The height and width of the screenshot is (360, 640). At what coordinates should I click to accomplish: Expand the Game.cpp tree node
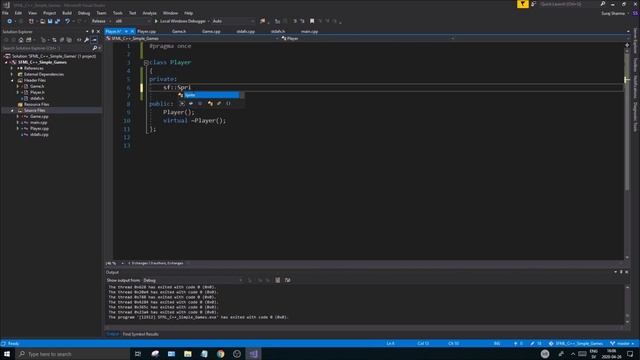tap(18, 116)
